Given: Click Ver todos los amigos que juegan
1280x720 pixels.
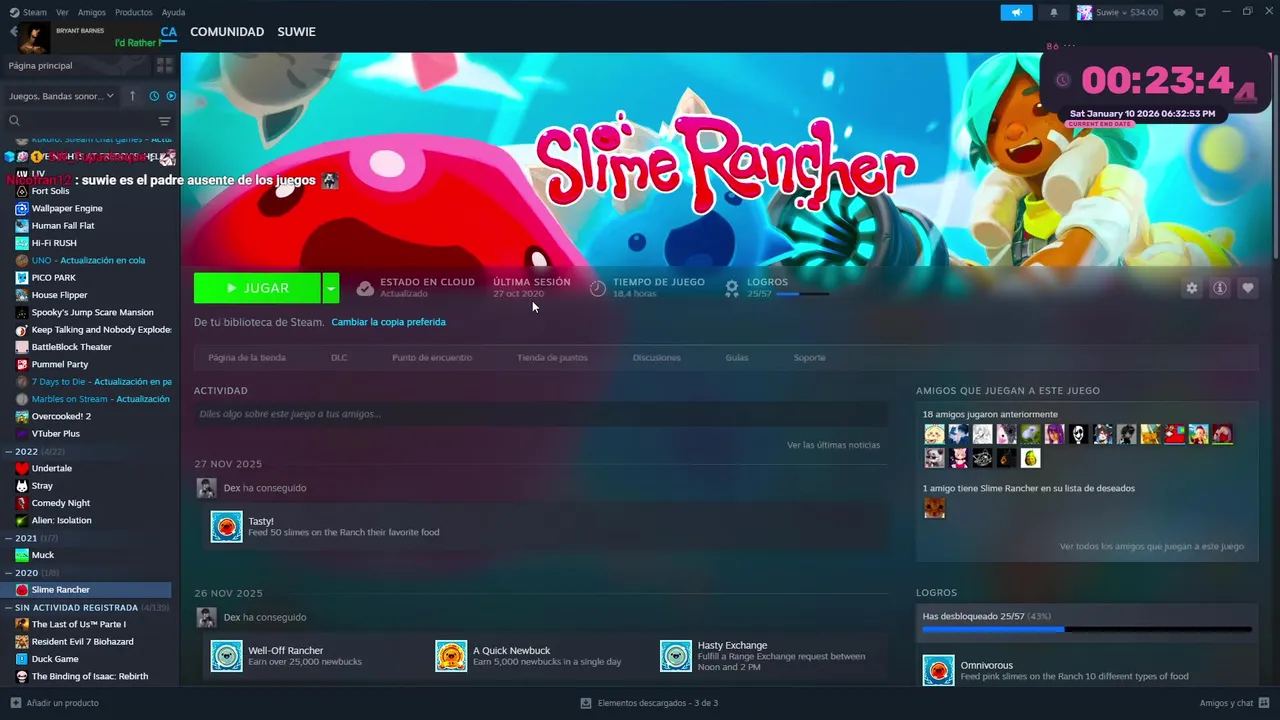Looking at the screenshot, I should (x=1151, y=546).
